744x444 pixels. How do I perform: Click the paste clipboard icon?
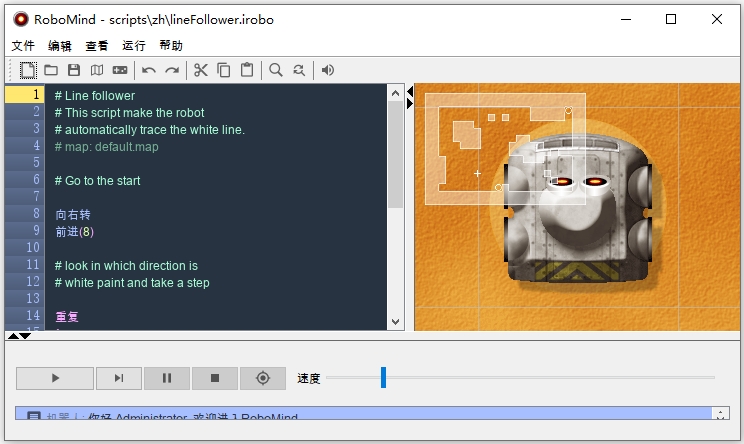coord(247,70)
